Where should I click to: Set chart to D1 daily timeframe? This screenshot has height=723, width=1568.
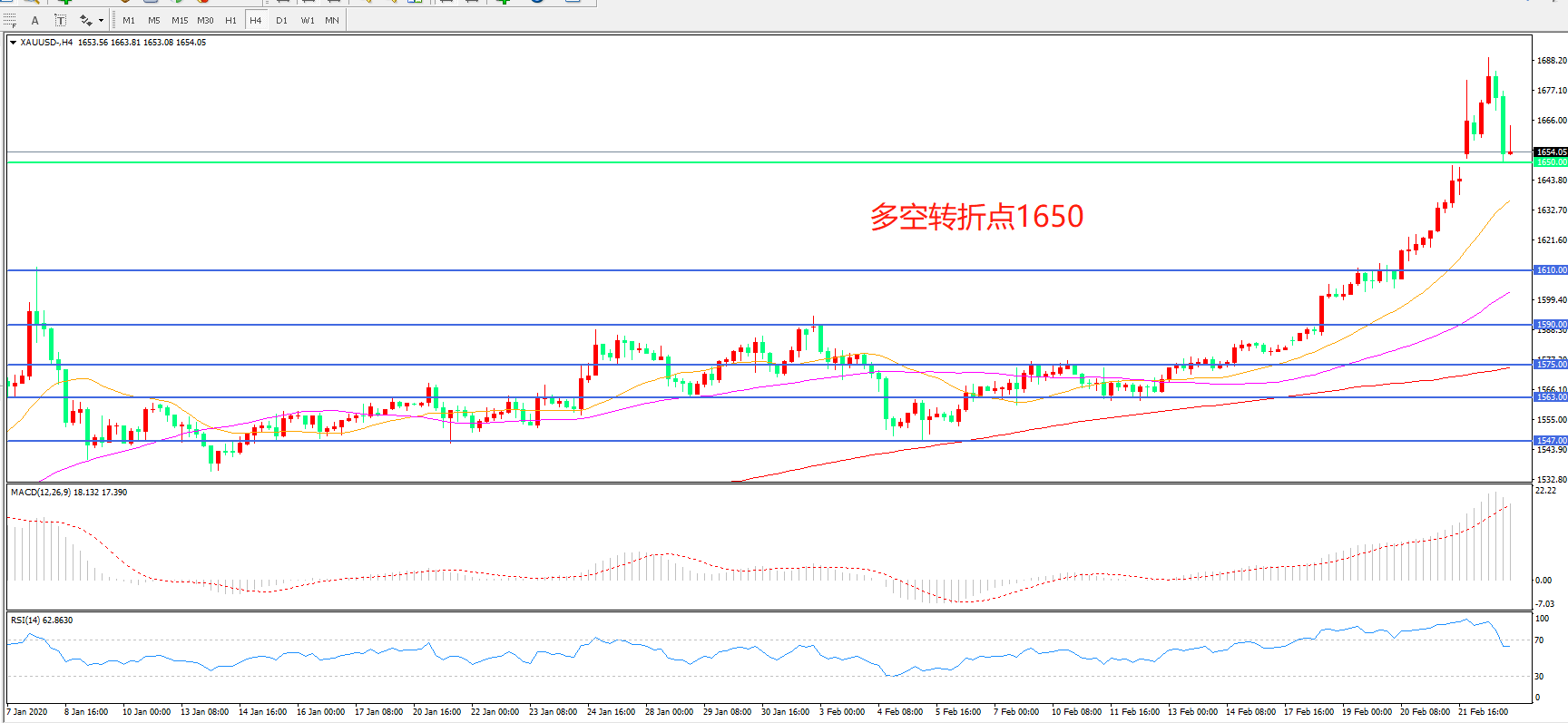point(281,20)
